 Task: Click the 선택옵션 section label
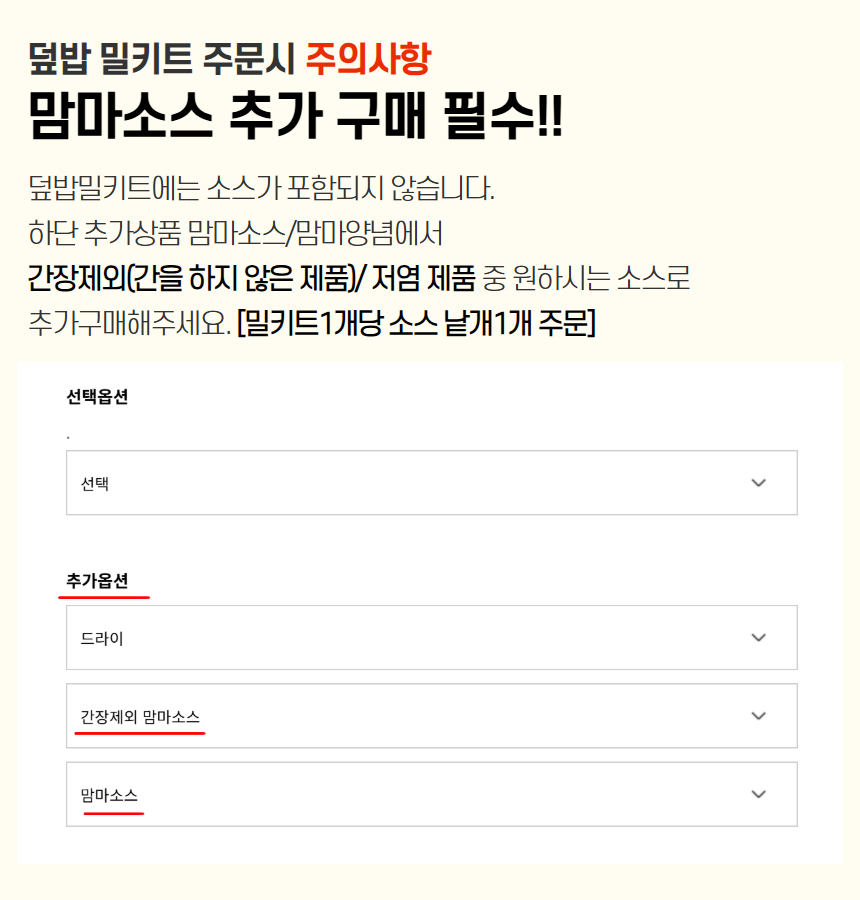click(x=97, y=396)
